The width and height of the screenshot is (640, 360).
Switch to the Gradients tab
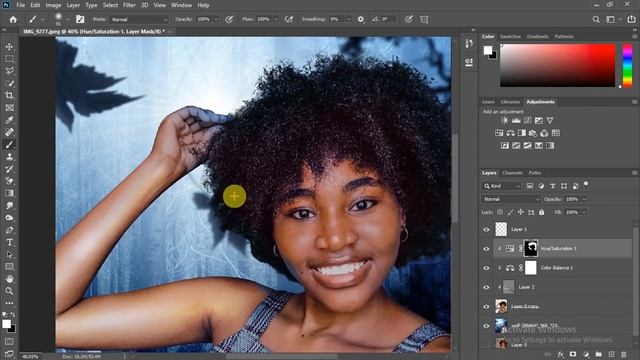coord(538,37)
